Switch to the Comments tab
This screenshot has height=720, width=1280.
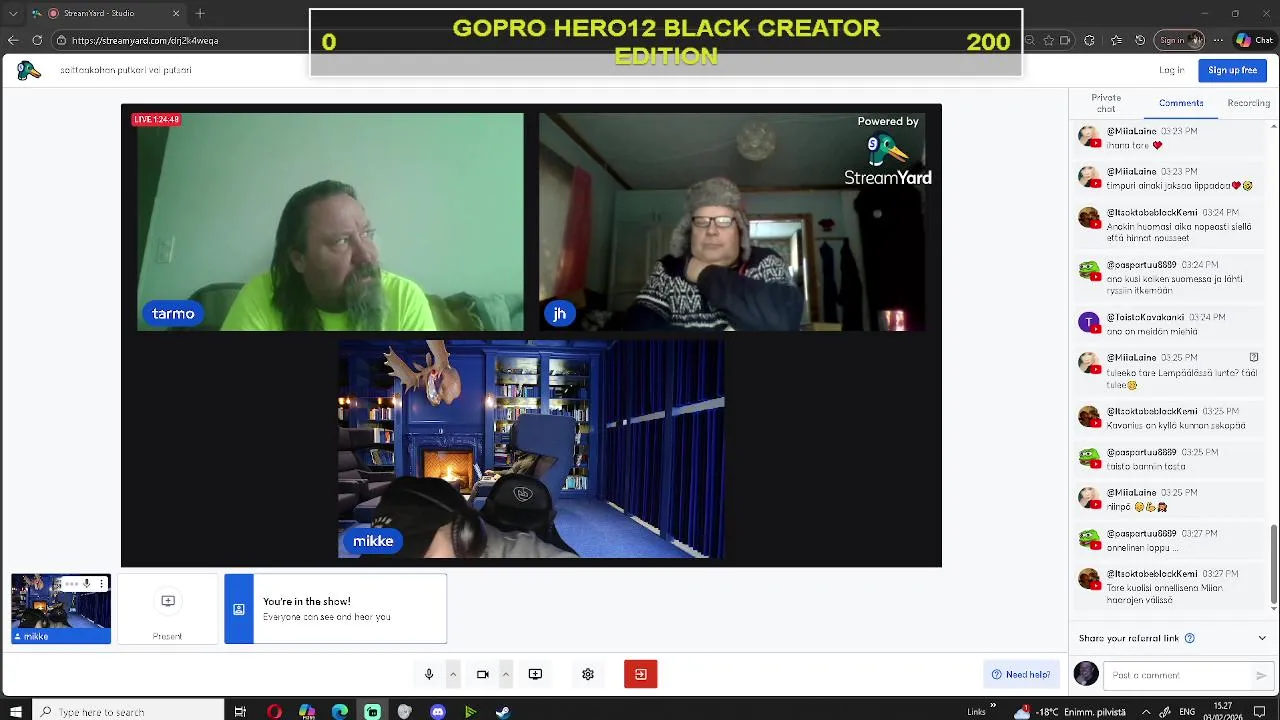point(1181,103)
